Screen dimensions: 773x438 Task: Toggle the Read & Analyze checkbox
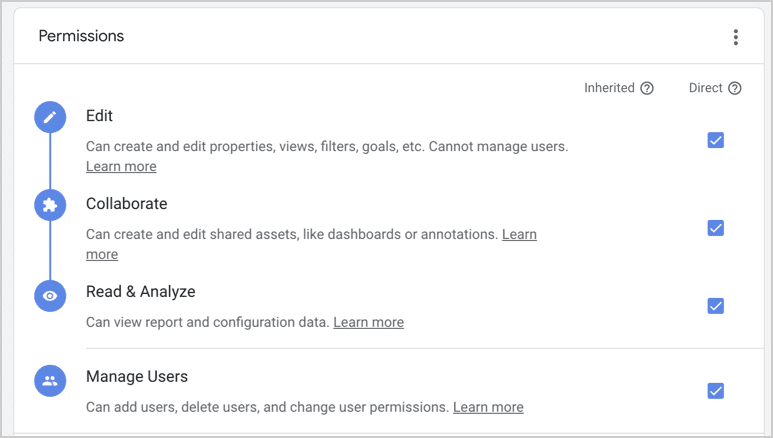715,306
